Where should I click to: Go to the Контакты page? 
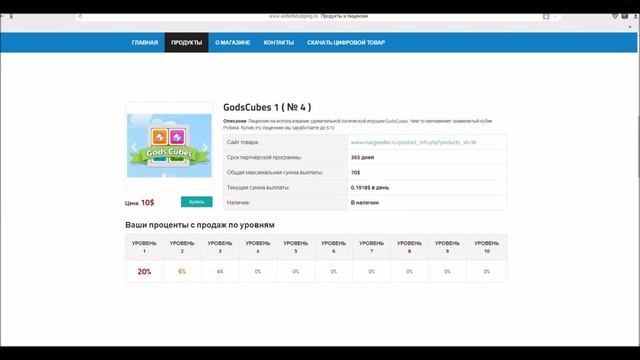coord(279,42)
